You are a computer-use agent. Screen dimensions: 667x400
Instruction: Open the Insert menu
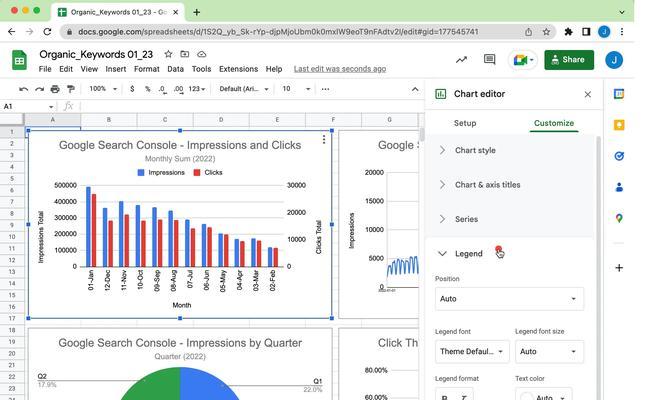pos(116,69)
